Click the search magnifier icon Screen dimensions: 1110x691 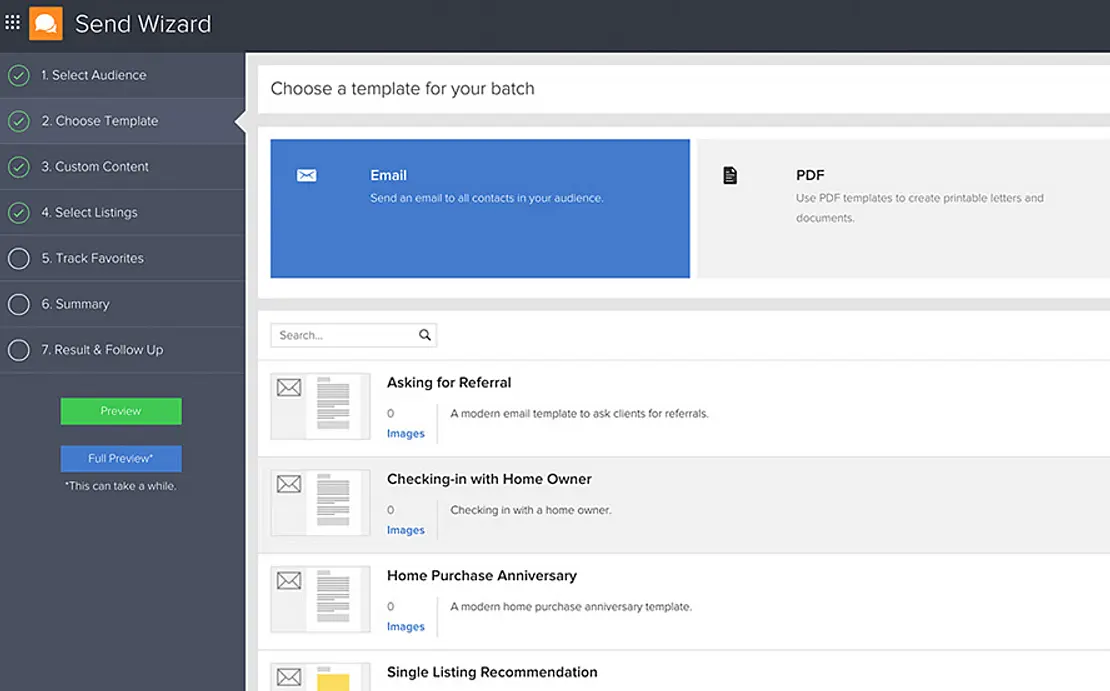[x=425, y=335]
